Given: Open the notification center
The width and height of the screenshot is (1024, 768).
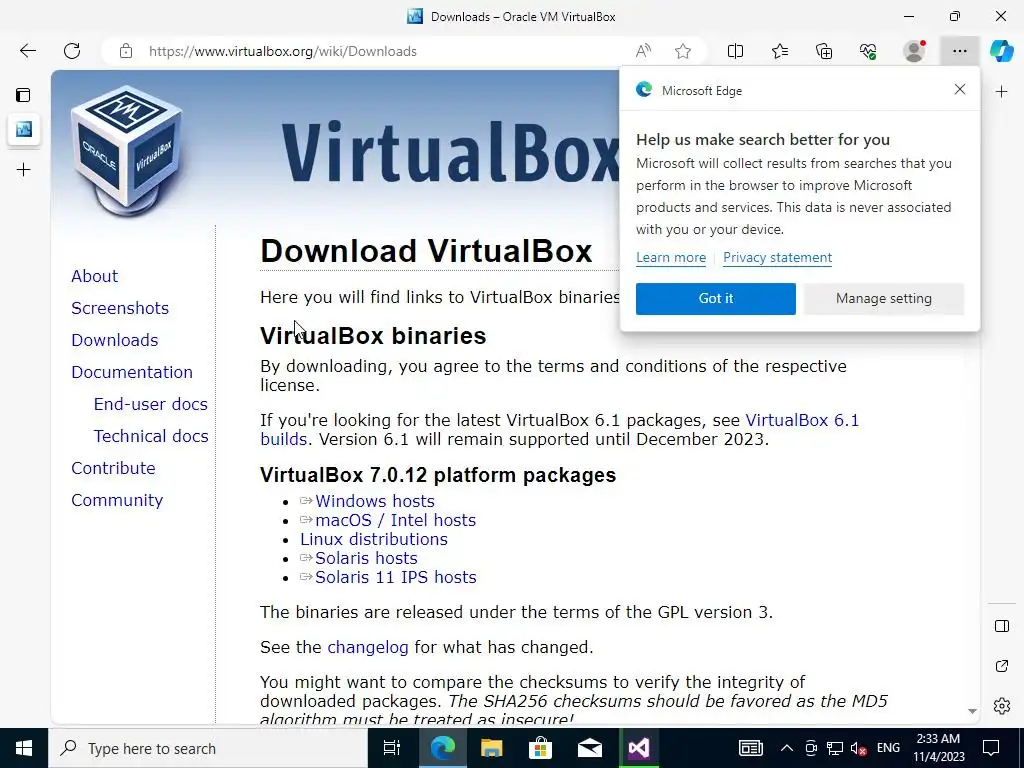Looking at the screenshot, I should pos(991,748).
